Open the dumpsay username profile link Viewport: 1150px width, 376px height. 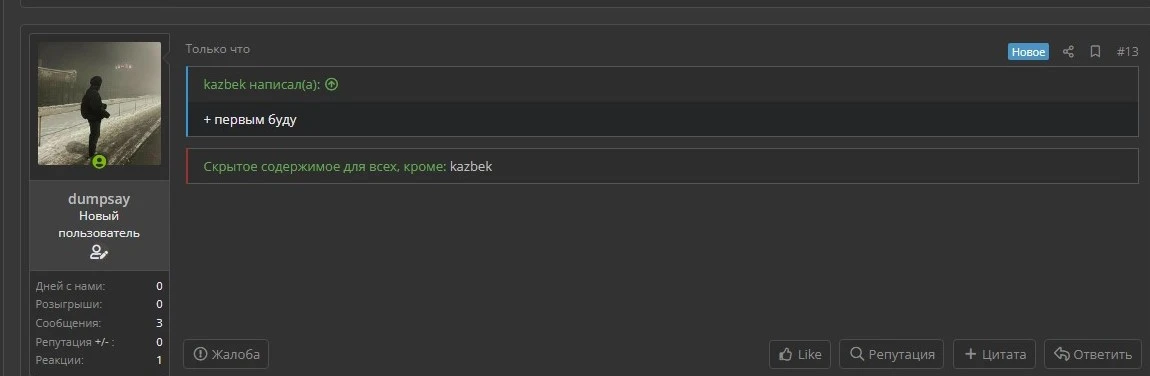coord(99,199)
